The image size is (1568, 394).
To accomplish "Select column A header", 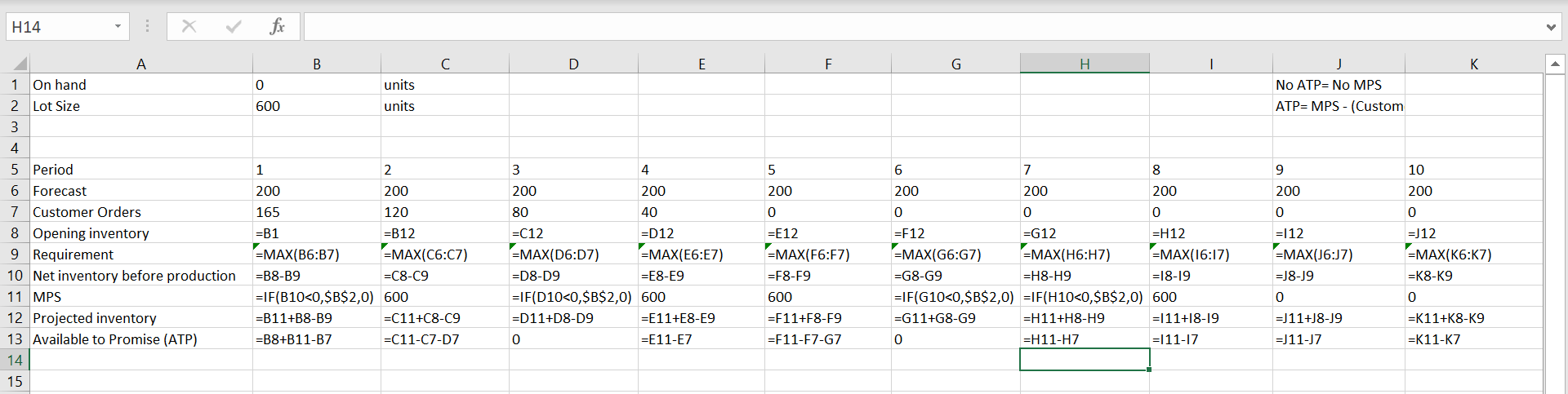I will [140, 64].
